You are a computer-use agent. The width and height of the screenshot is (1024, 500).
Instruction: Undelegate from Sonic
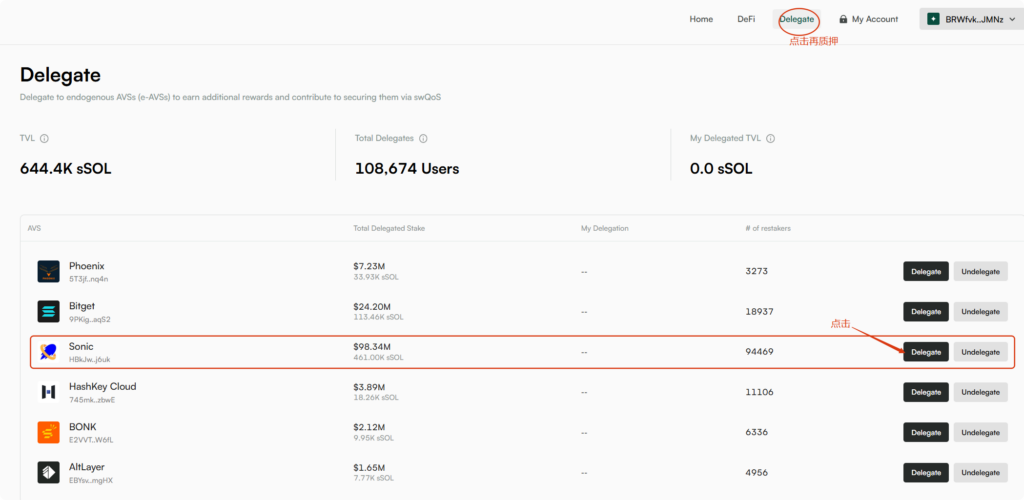click(x=980, y=352)
